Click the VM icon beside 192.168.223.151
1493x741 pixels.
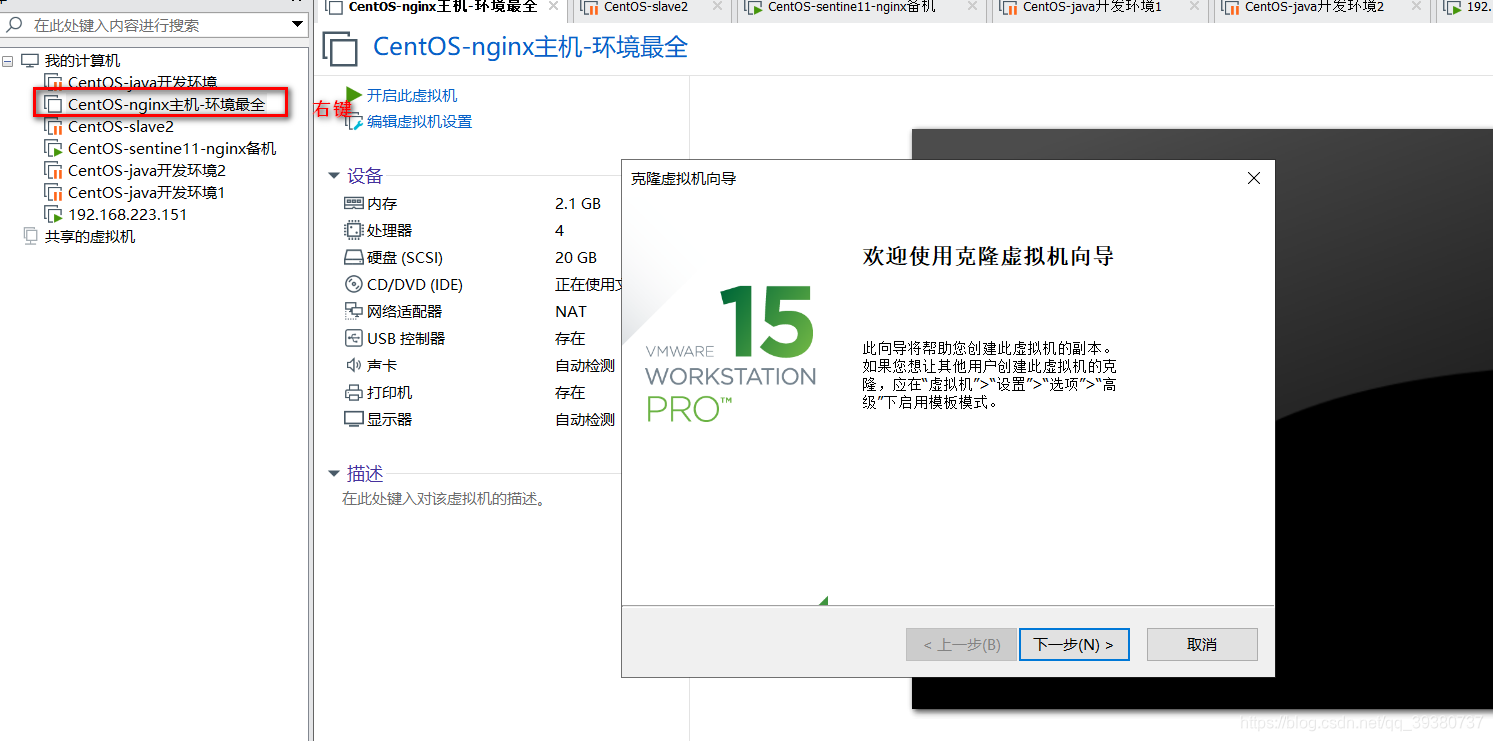point(53,215)
